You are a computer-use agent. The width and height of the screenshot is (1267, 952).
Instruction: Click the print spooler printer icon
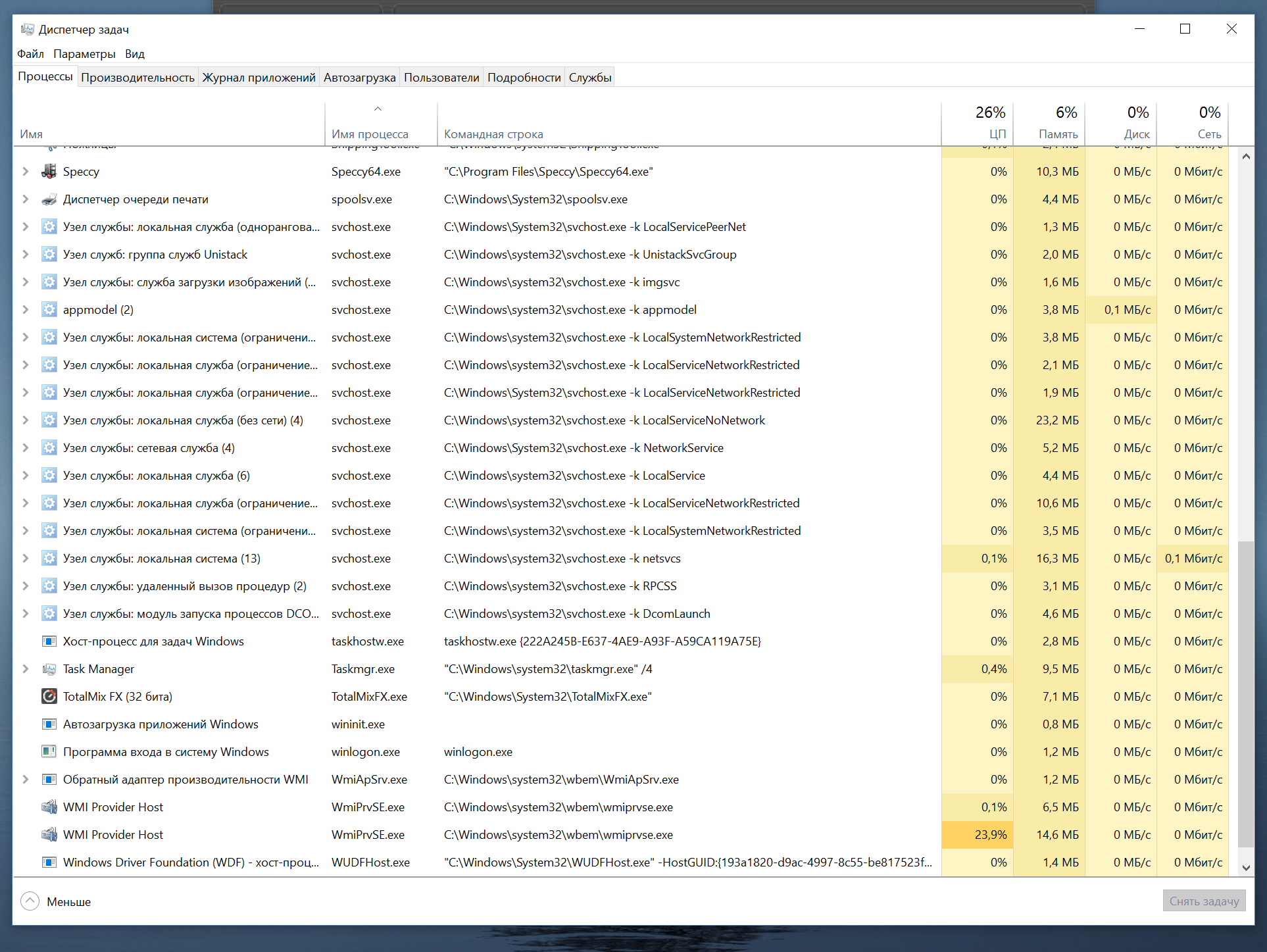click(49, 199)
